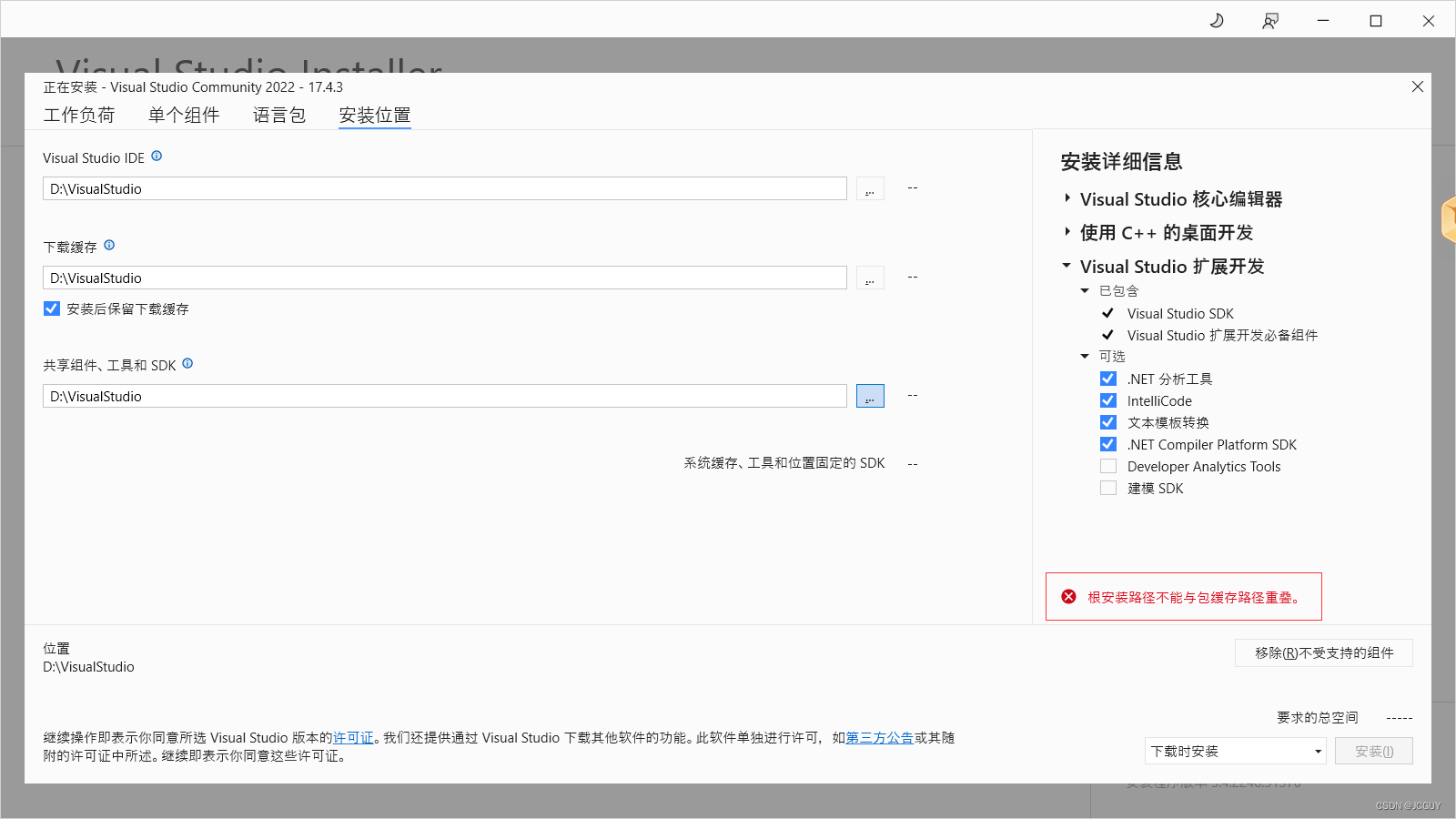Click 要求的总空间 label
The width and height of the screenshot is (1456, 819).
[1318, 717]
